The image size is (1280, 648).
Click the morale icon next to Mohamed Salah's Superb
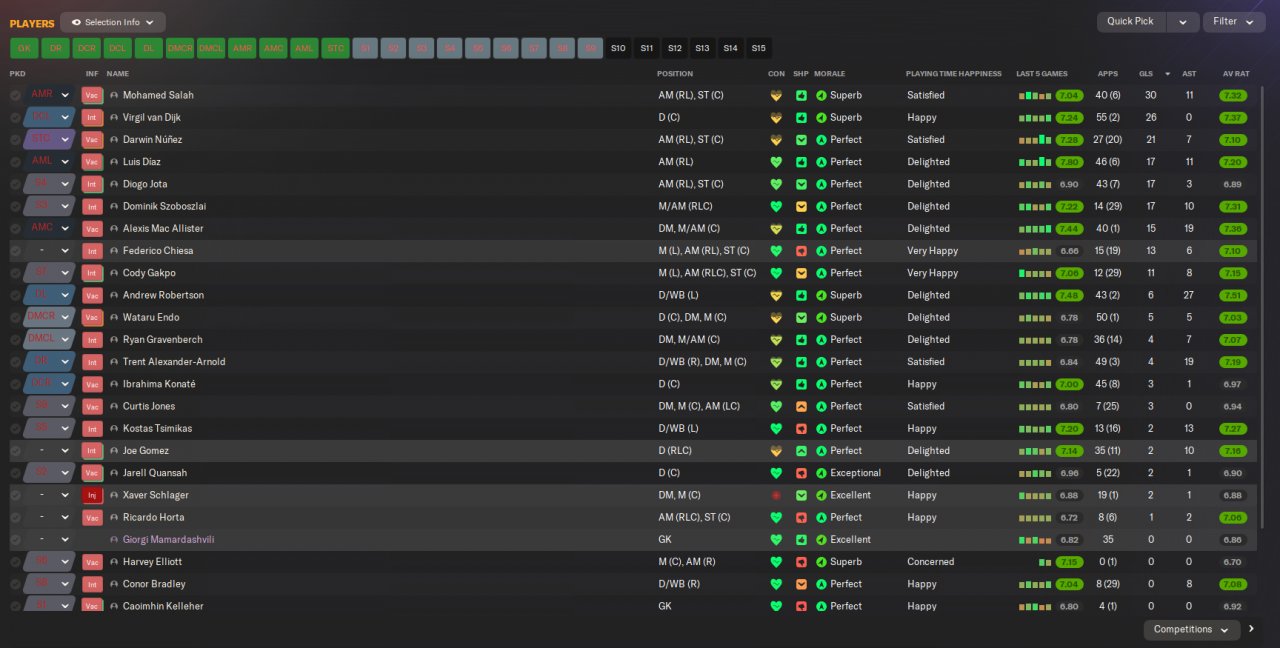pos(821,95)
